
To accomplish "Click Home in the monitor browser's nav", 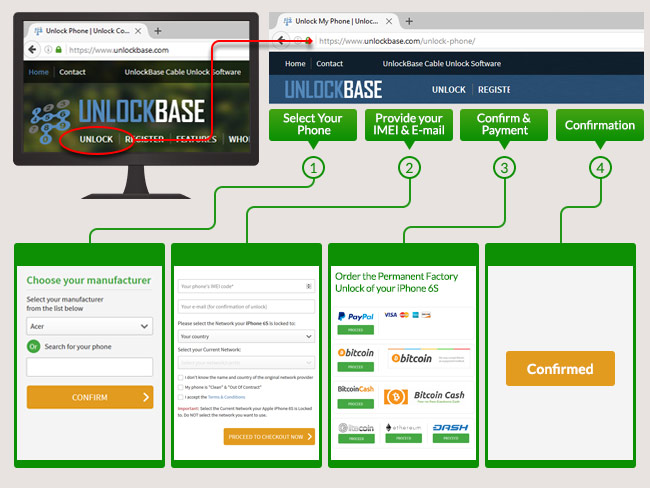I will [39, 72].
